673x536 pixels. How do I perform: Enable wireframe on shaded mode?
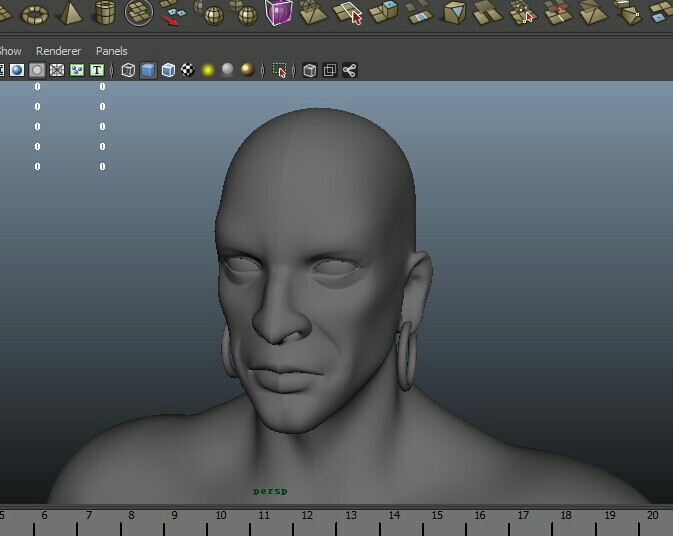tap(168, 70)
